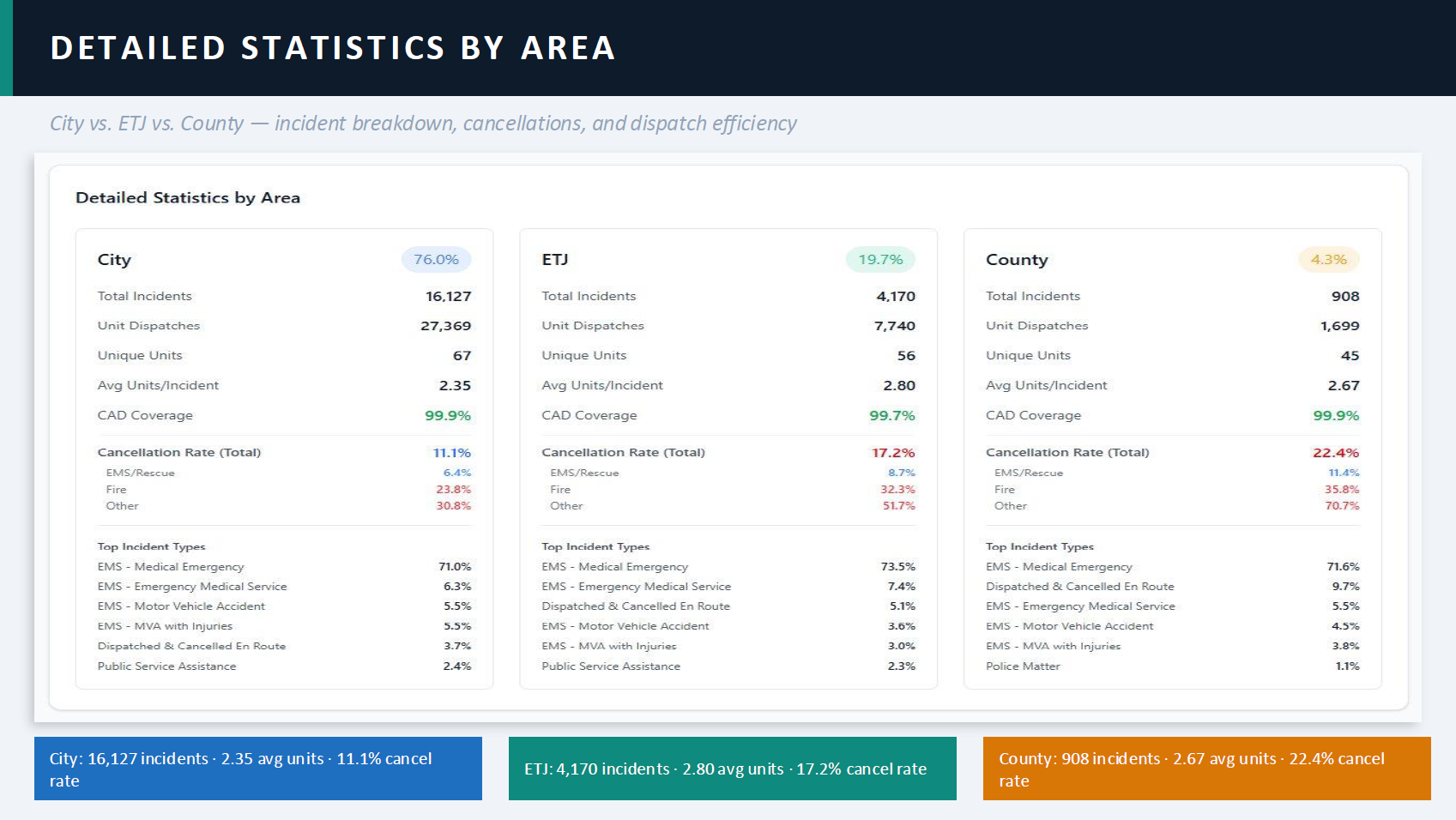The height and width of the screenshot is (820, 1456).
Task: Select the orange County summary box
Action: point(1206,769)
